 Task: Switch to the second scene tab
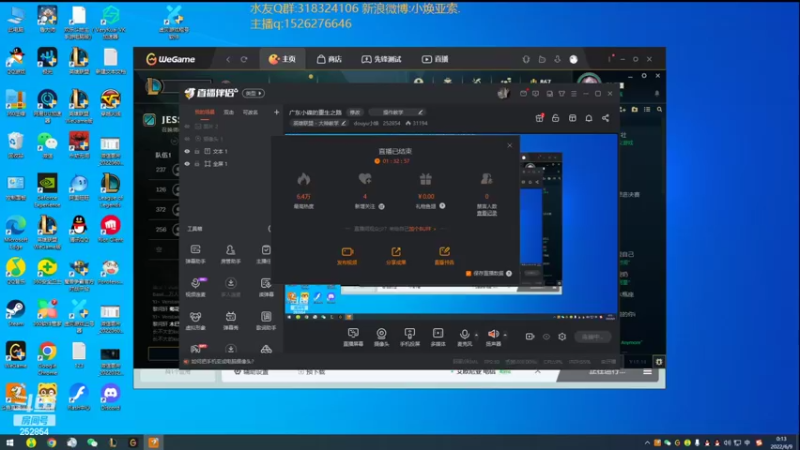(x=229, y=112)
